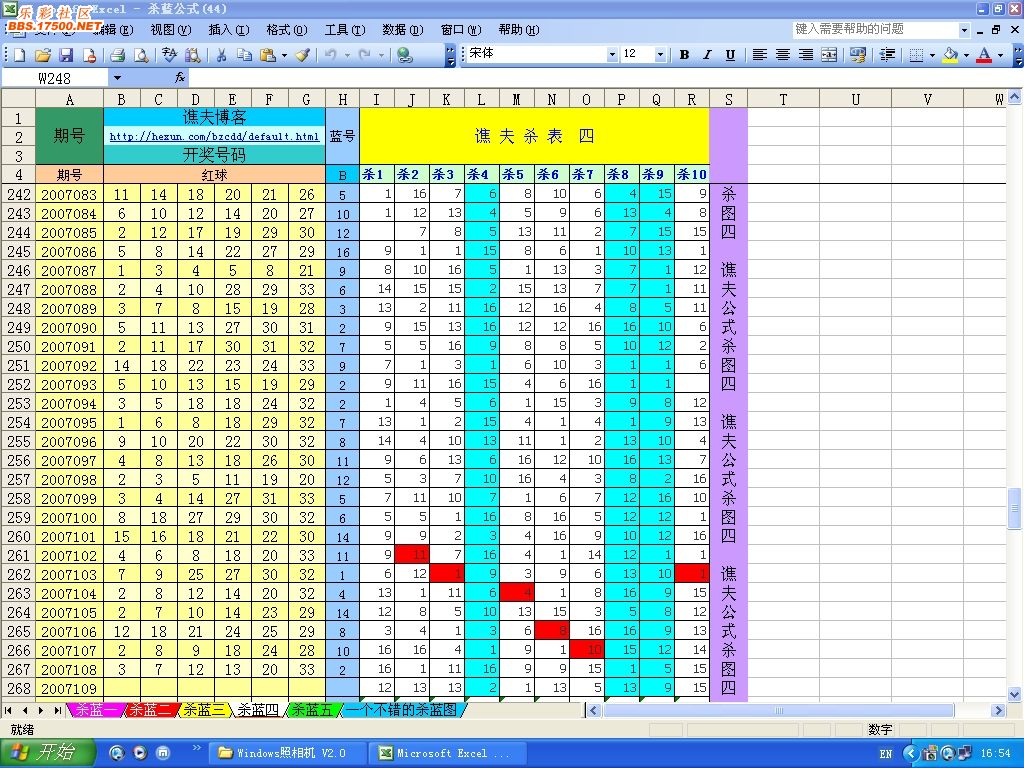Print the sheet using the printer icon
Image resolution: width=1024 pixels, height=768 pixels.
pos(118,56)
